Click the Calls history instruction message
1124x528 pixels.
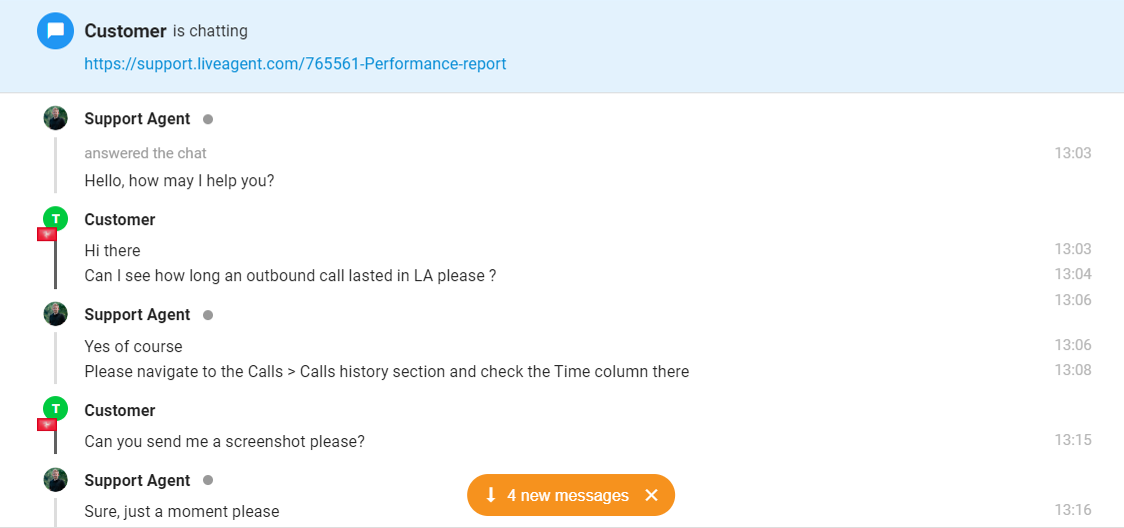click(386, 372)
